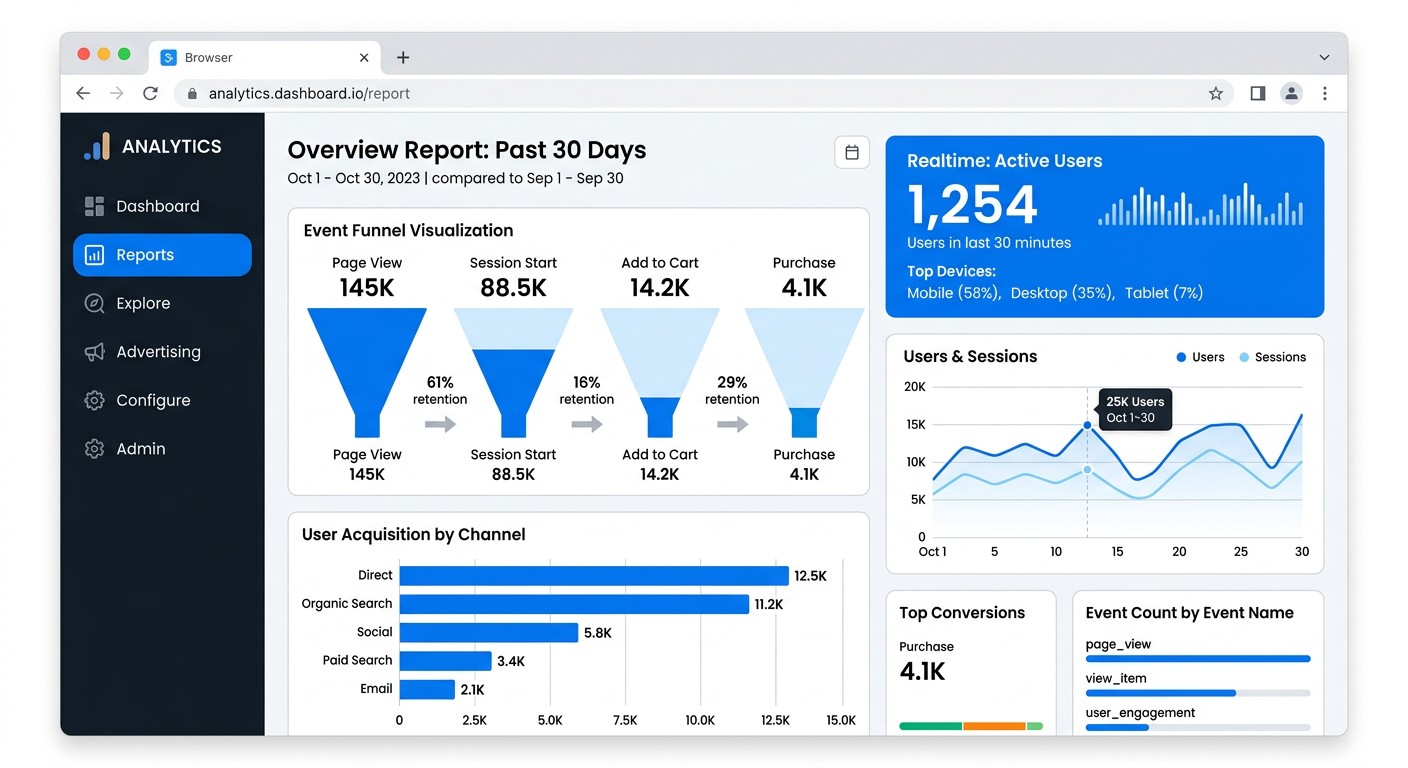Click the 61% retention label
This screenshot has width=1408, height=768.
point(440,390)
